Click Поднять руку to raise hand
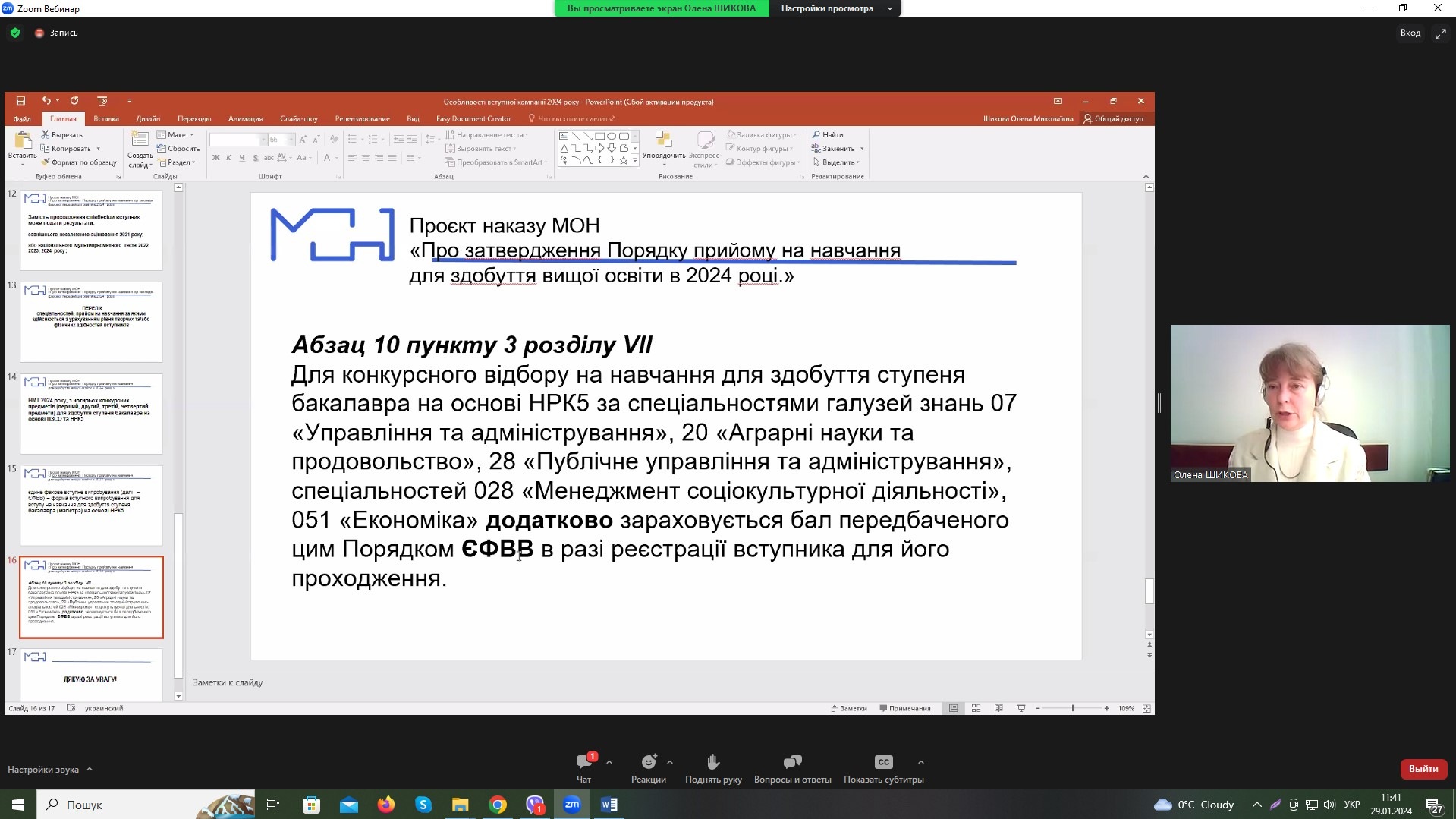The image size is (1456, 819). pyautogui.click(x=713, y=768)
